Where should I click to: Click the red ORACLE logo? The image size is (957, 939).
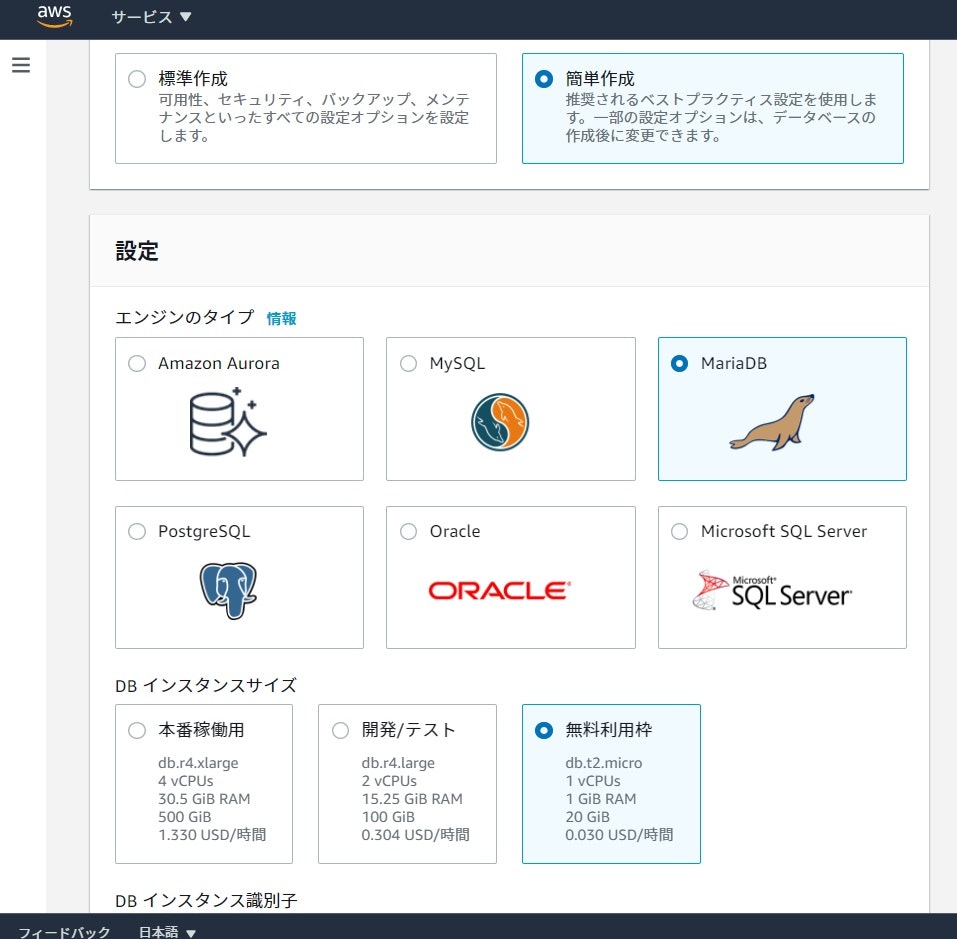pyautogui.click(x=499, y=590)
